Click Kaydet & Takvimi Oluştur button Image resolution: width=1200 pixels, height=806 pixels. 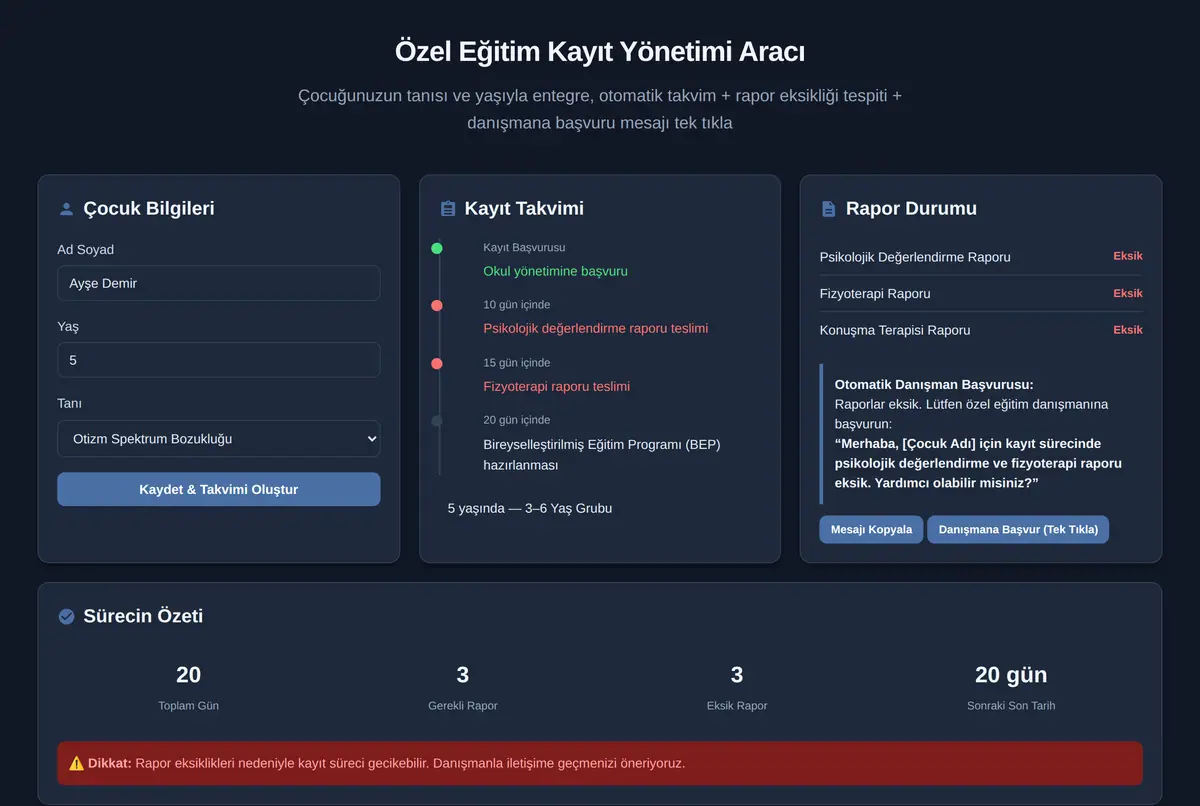pyautogui.click(x=218, y=489)
